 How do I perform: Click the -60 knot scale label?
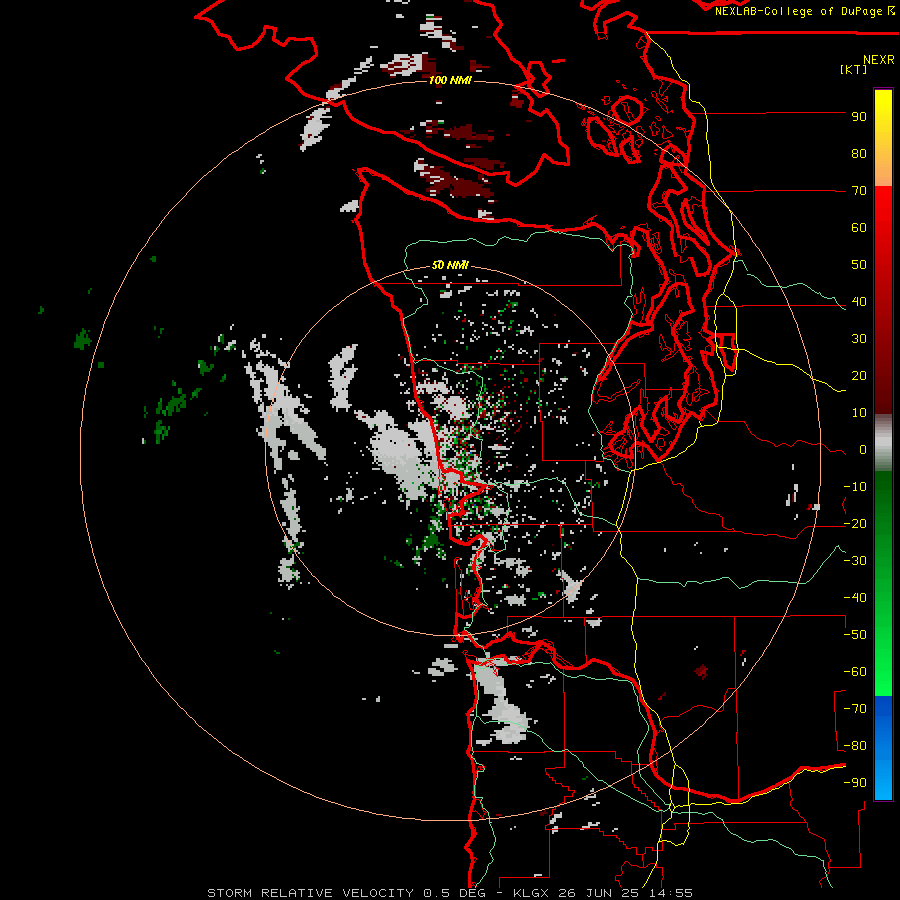[x=855, y=672]
